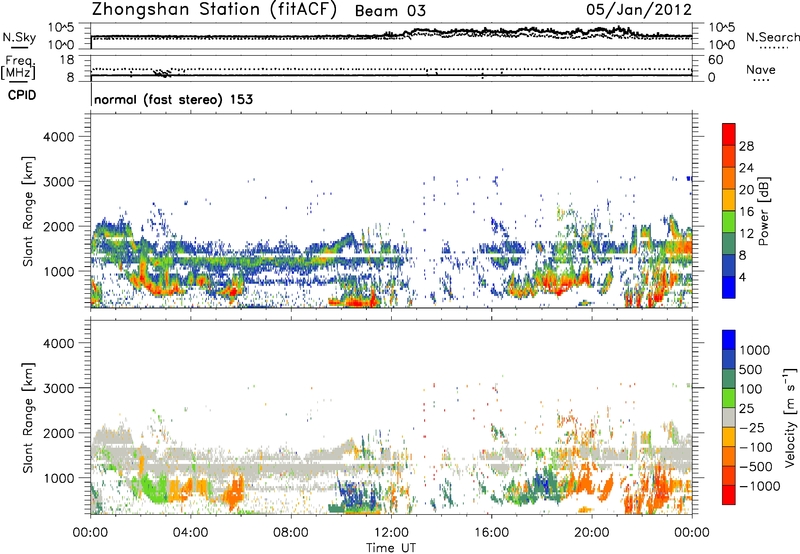Click the '500' value on Velocity color bar
The width and height of the screenshot is (800, 554).
[753, 370]
